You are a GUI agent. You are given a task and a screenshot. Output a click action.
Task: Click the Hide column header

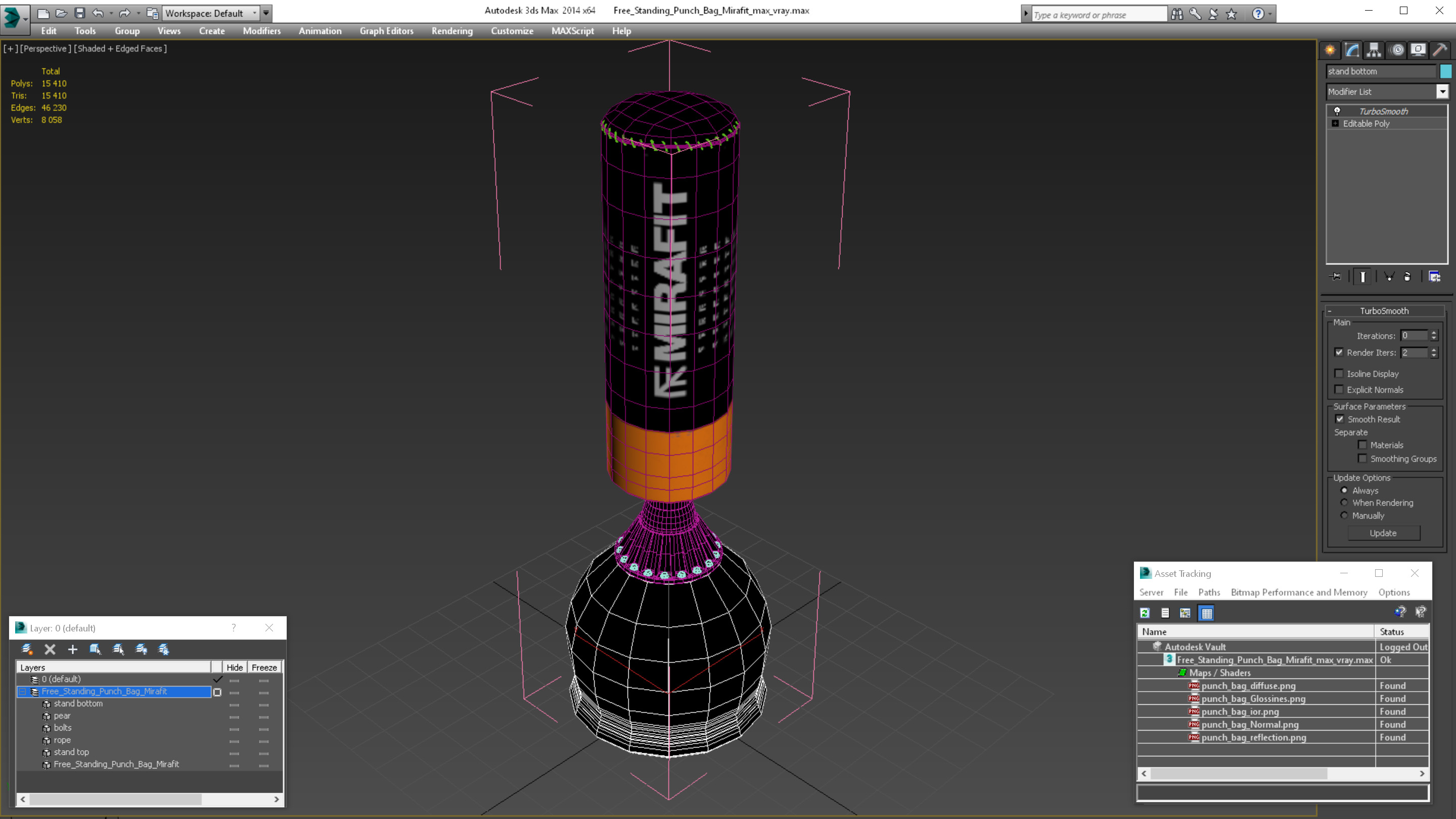234,667
